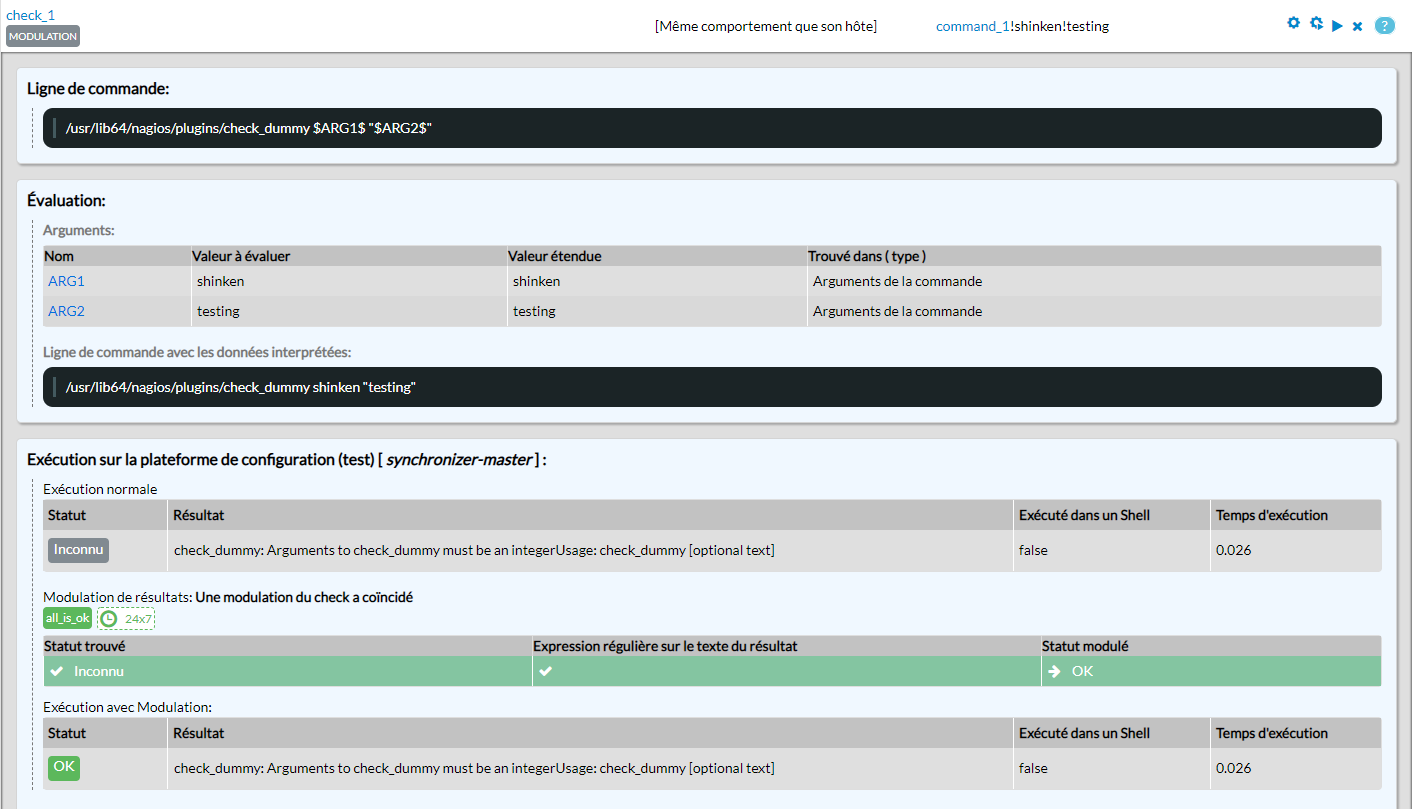Click the grey Inconnu status badge
Screen dimensions: 1412x809
coord(78,550)
